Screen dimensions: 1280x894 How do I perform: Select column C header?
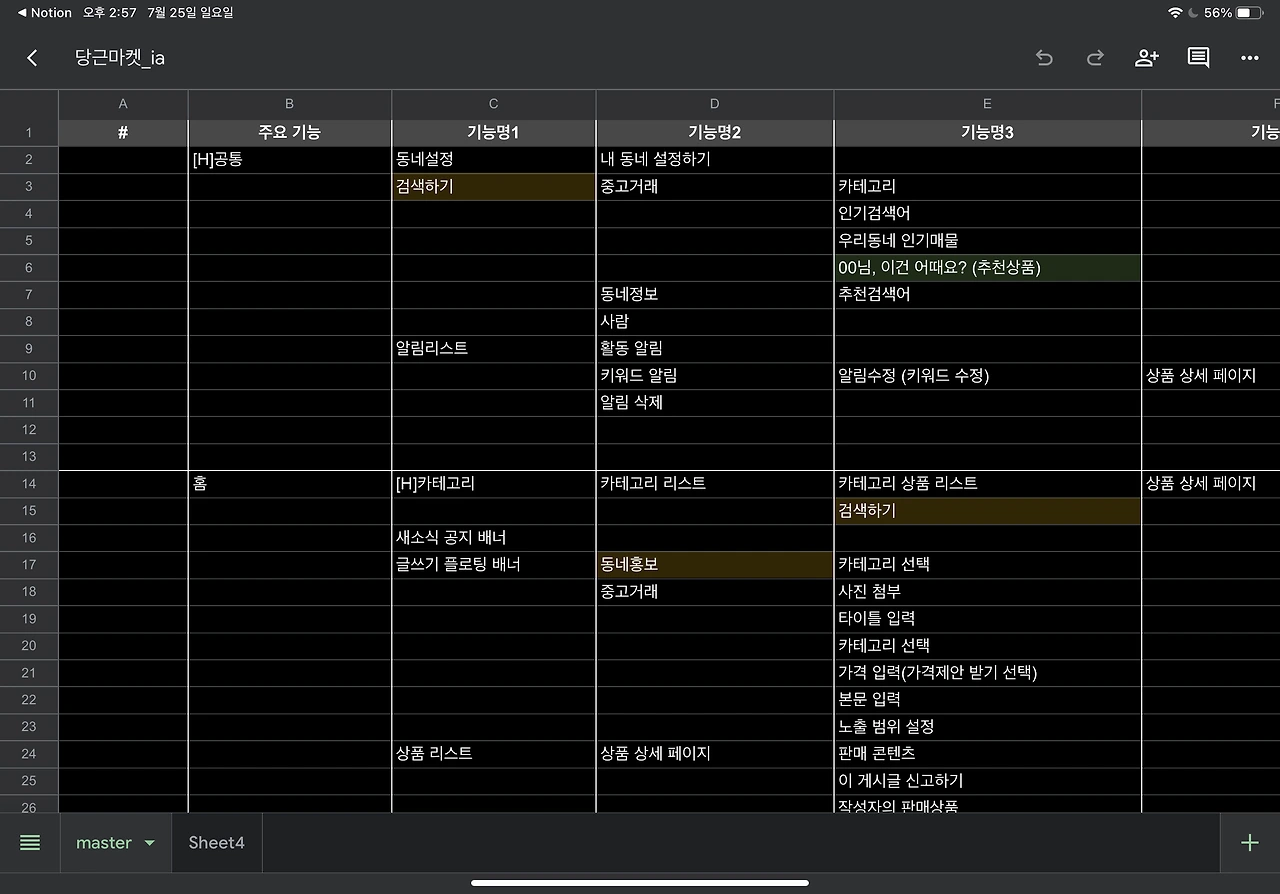point(494,104)
